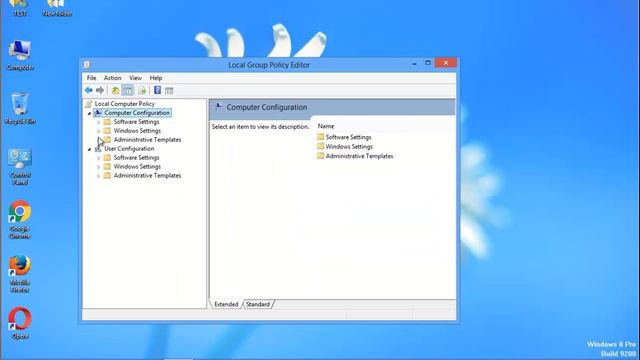Close the Local Group Policy Editor window
The image size is (640, 360).
[446, 63]
